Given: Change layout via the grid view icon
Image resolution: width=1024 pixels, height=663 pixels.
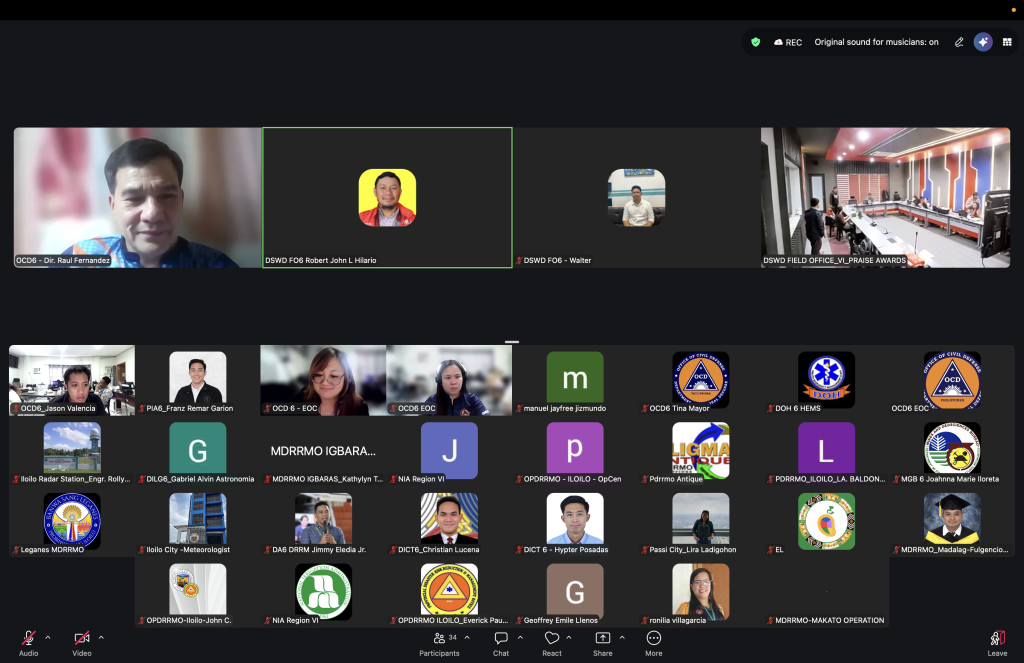Looking at the screenshot, I should point(1007,42).
